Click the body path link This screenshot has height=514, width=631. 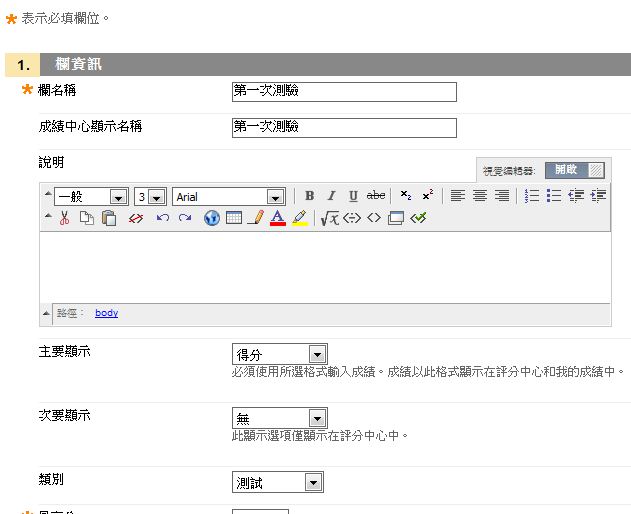[106, 313]
